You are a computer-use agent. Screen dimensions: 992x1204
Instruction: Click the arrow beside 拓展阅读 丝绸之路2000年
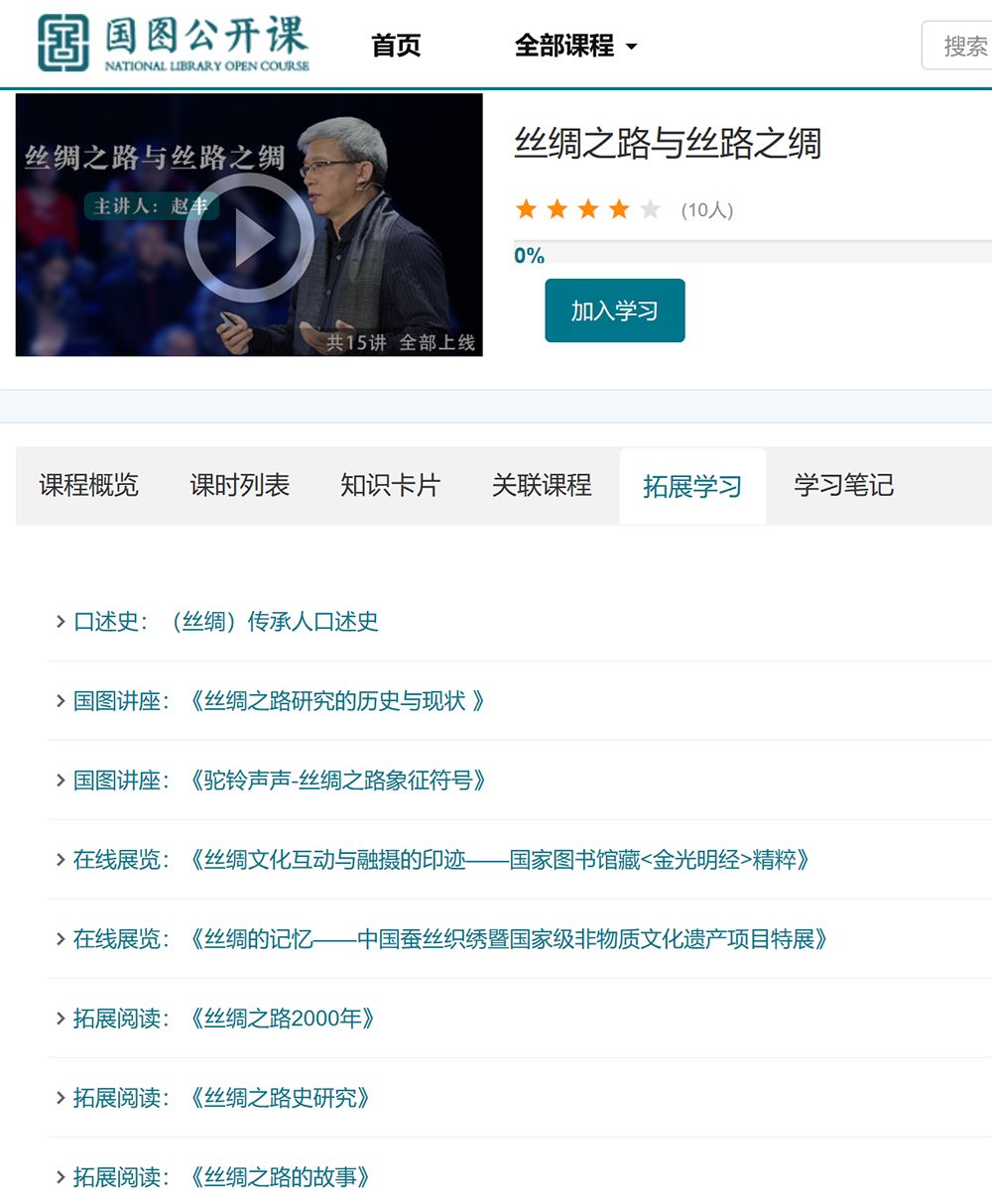[60, 1018]
